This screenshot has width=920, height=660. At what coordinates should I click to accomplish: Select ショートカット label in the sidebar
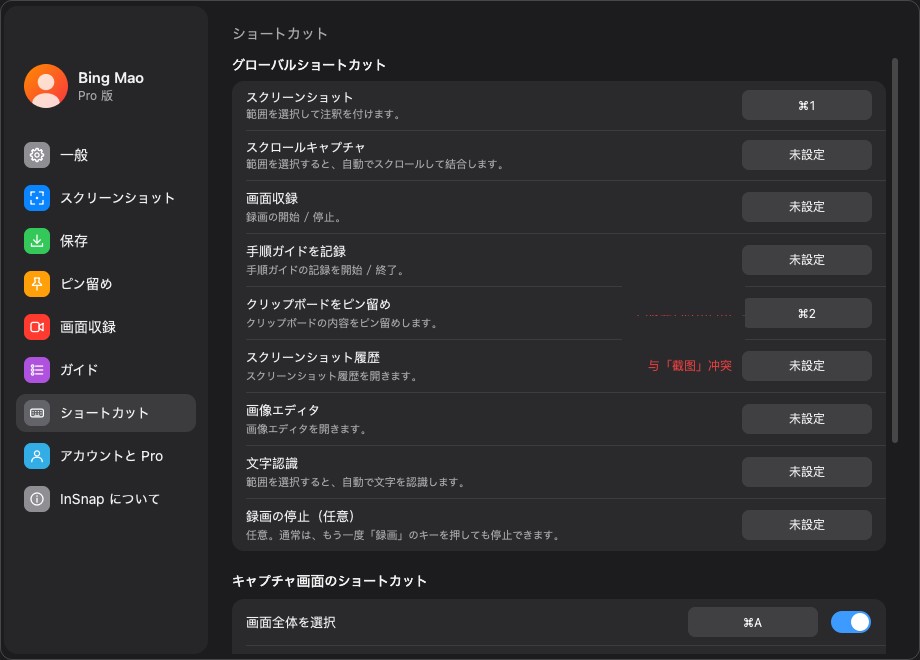coord(104,413)
